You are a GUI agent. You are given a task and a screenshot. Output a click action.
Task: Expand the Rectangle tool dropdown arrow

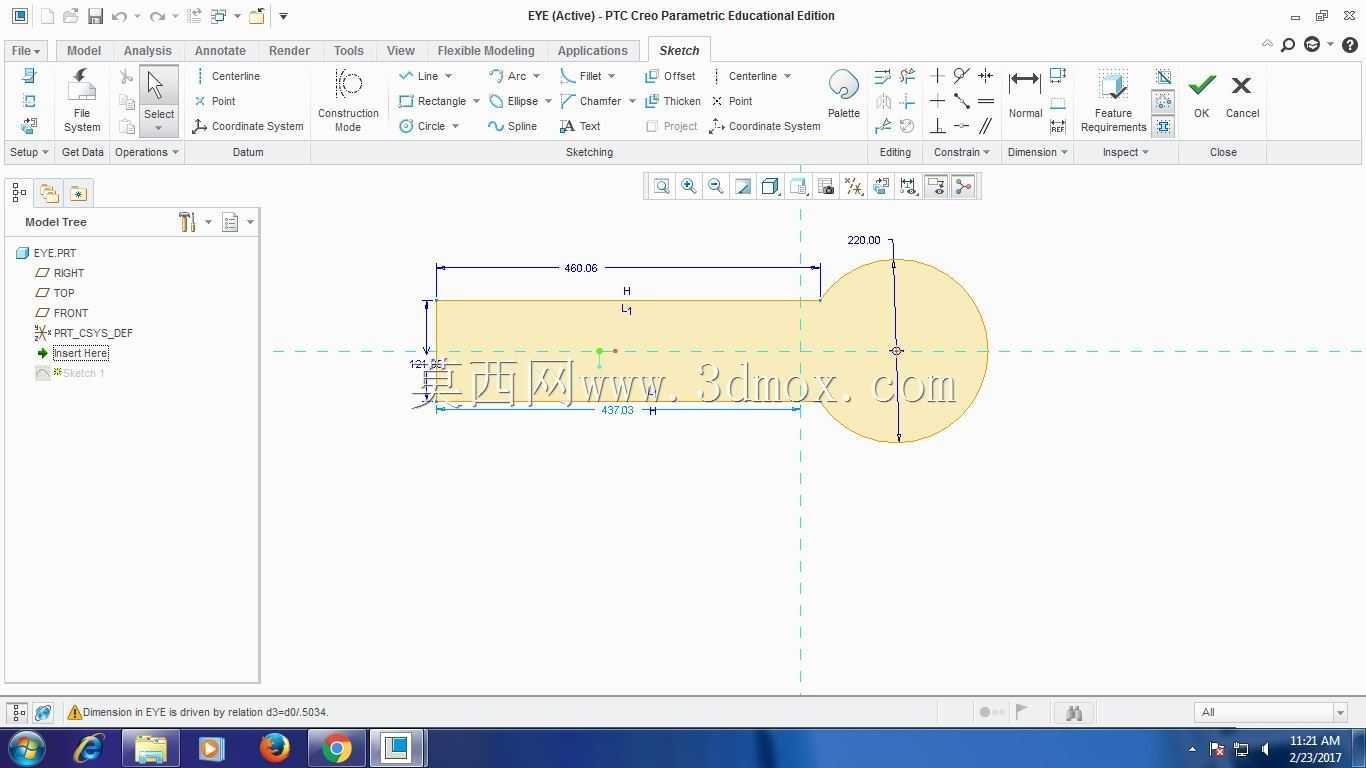tap(476, 101)
